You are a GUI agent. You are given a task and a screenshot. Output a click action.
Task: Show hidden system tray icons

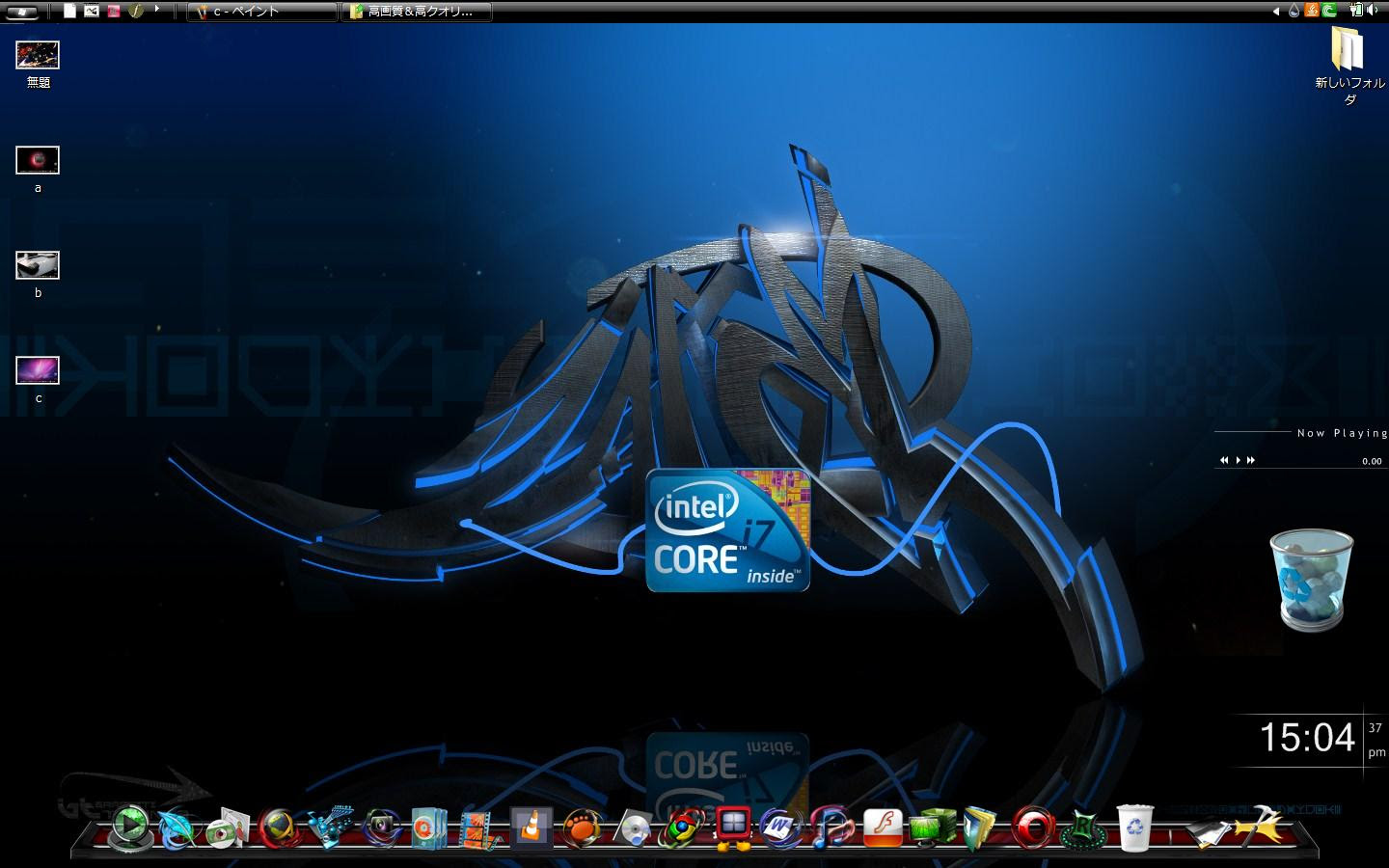1277,12
